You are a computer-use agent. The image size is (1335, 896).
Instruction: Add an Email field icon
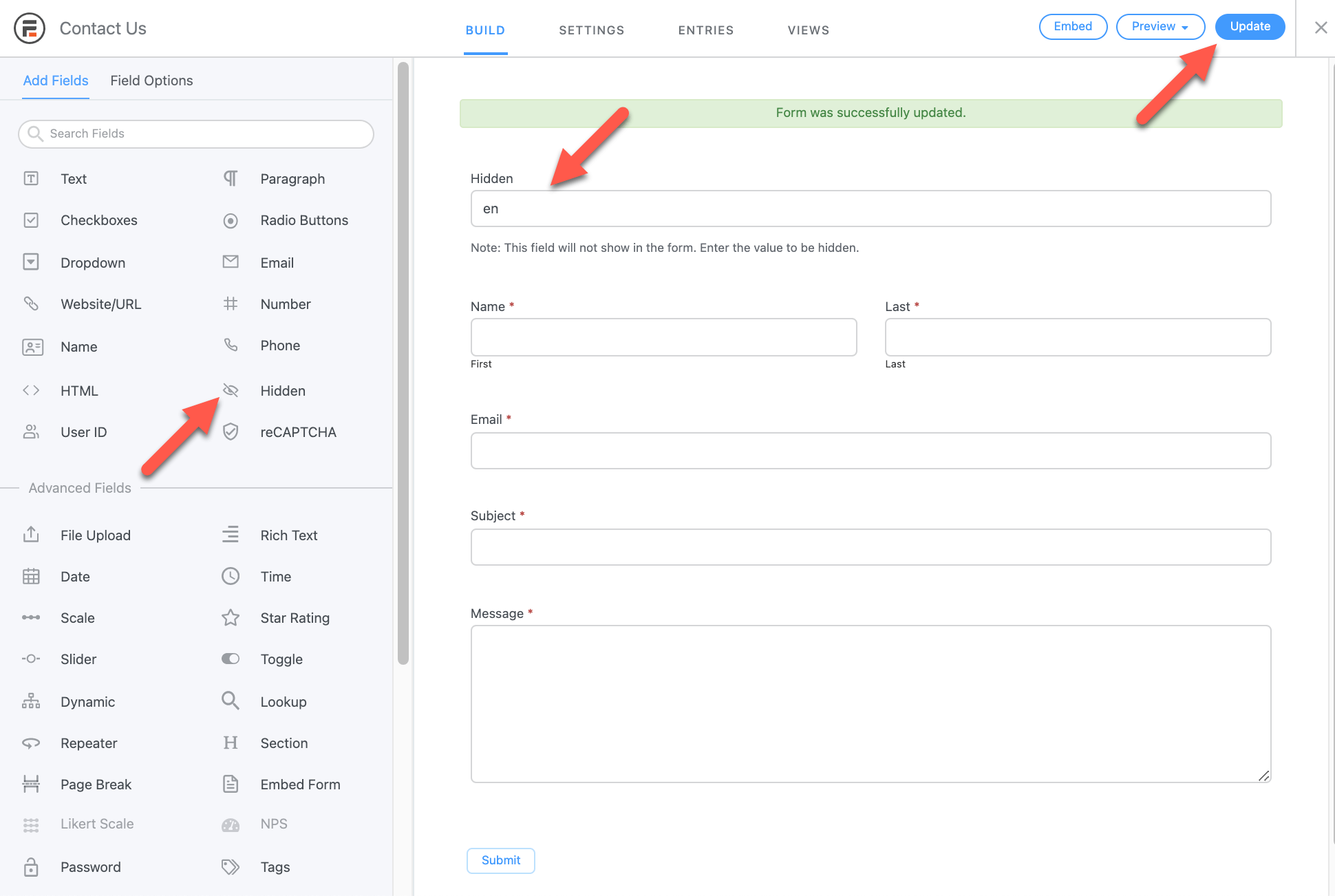point(231,262)
